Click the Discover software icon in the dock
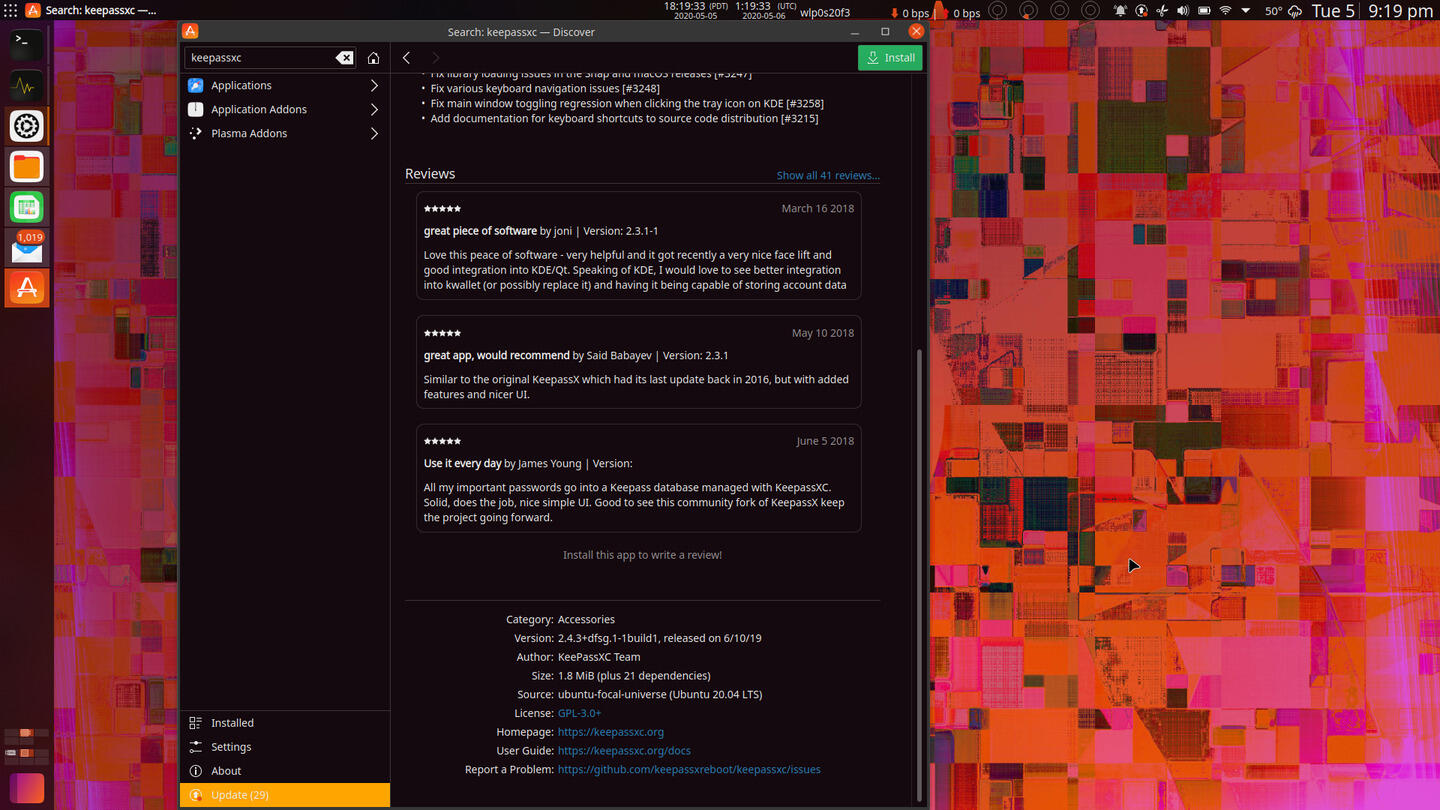The height and width of the screenshot is (810, 1440). click(27, 288)
